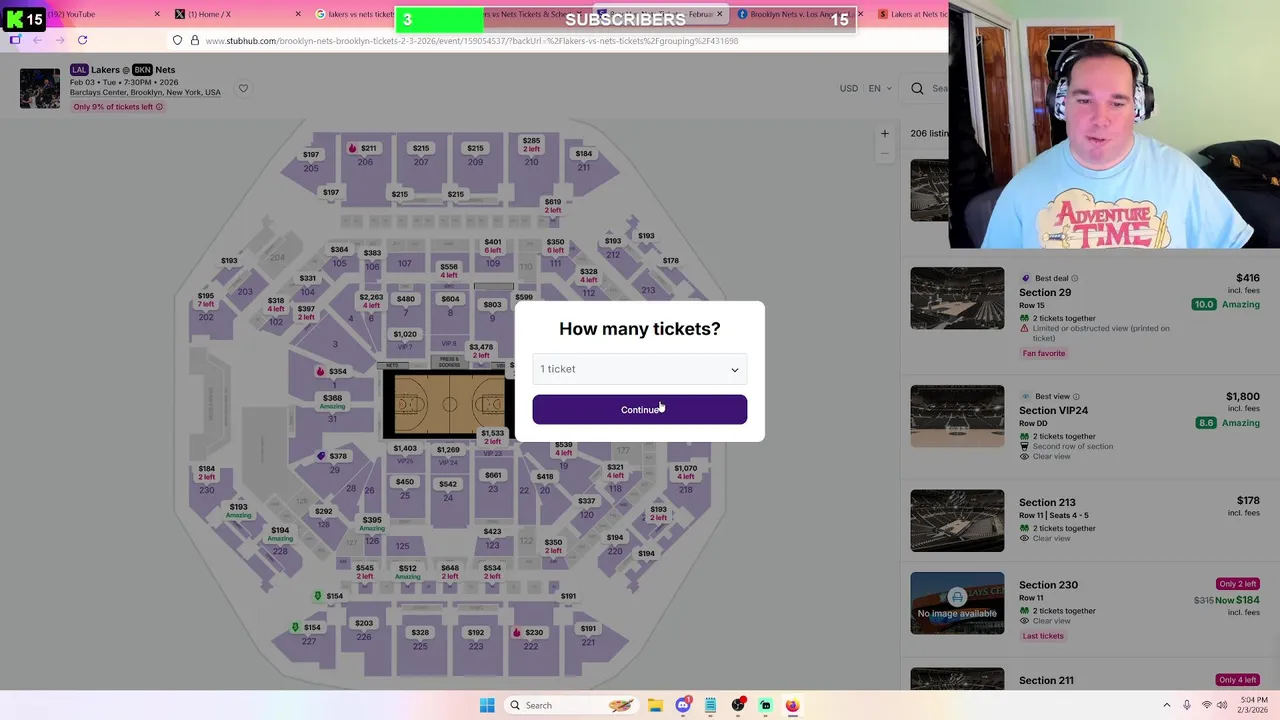Screen dimensions: 1280x720
Task: Click the $368 'Amazing' price marker
Action: pos(332,401)
